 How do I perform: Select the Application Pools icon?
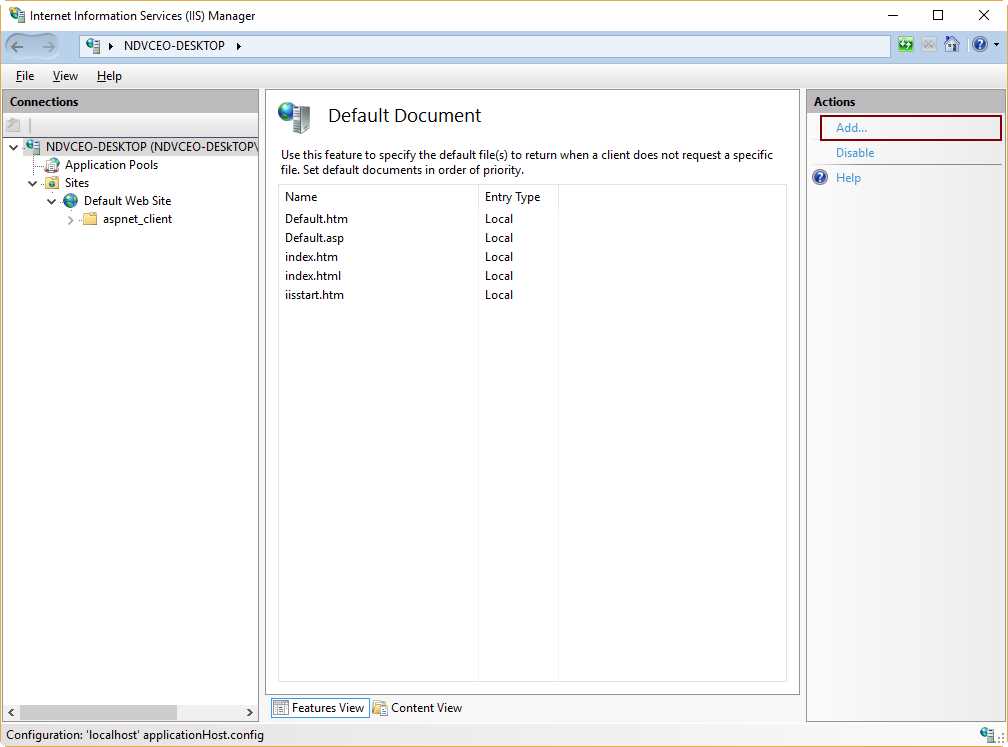click(50, 164)
